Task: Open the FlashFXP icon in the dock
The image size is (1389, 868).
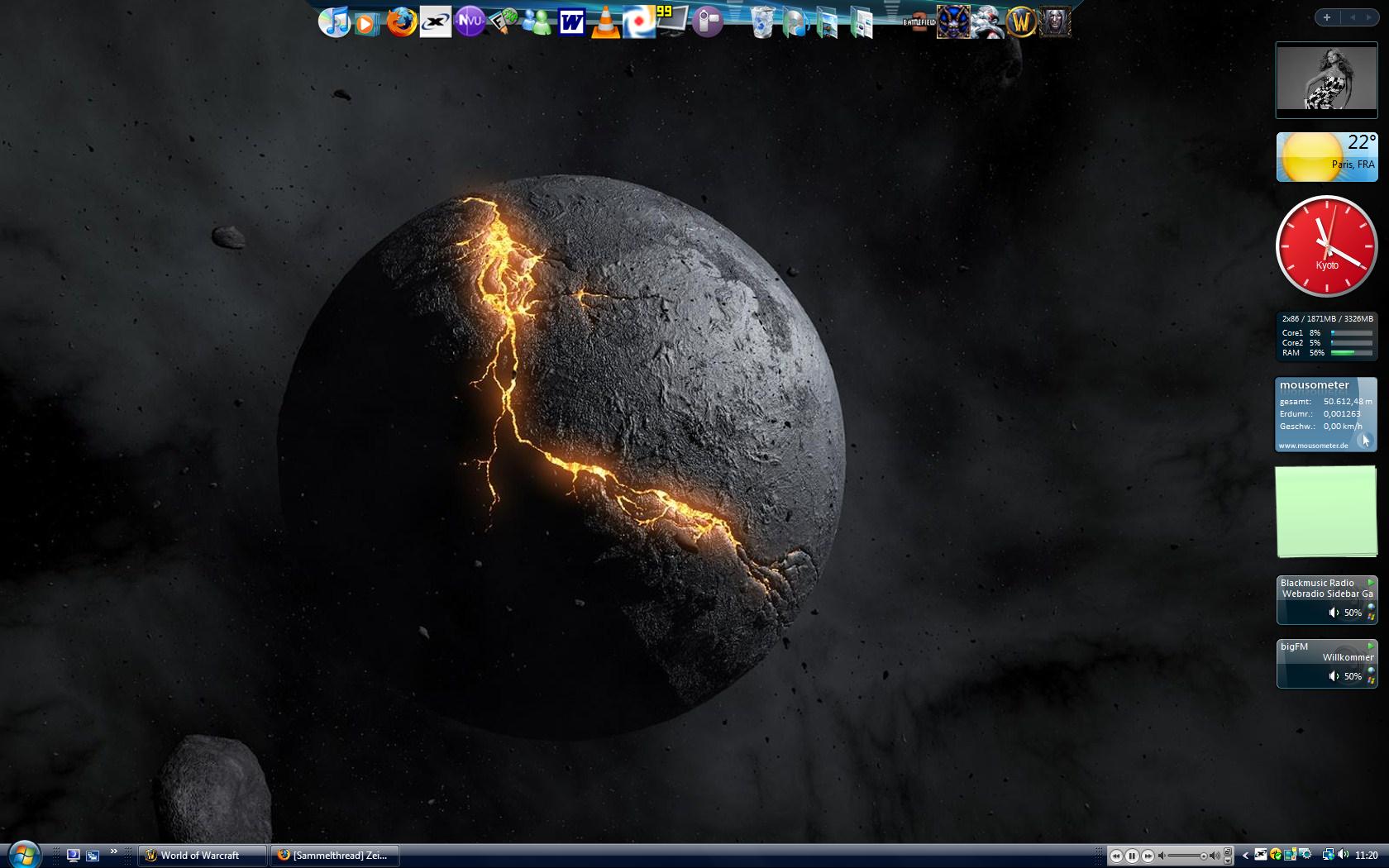Action: pos(504,21)
